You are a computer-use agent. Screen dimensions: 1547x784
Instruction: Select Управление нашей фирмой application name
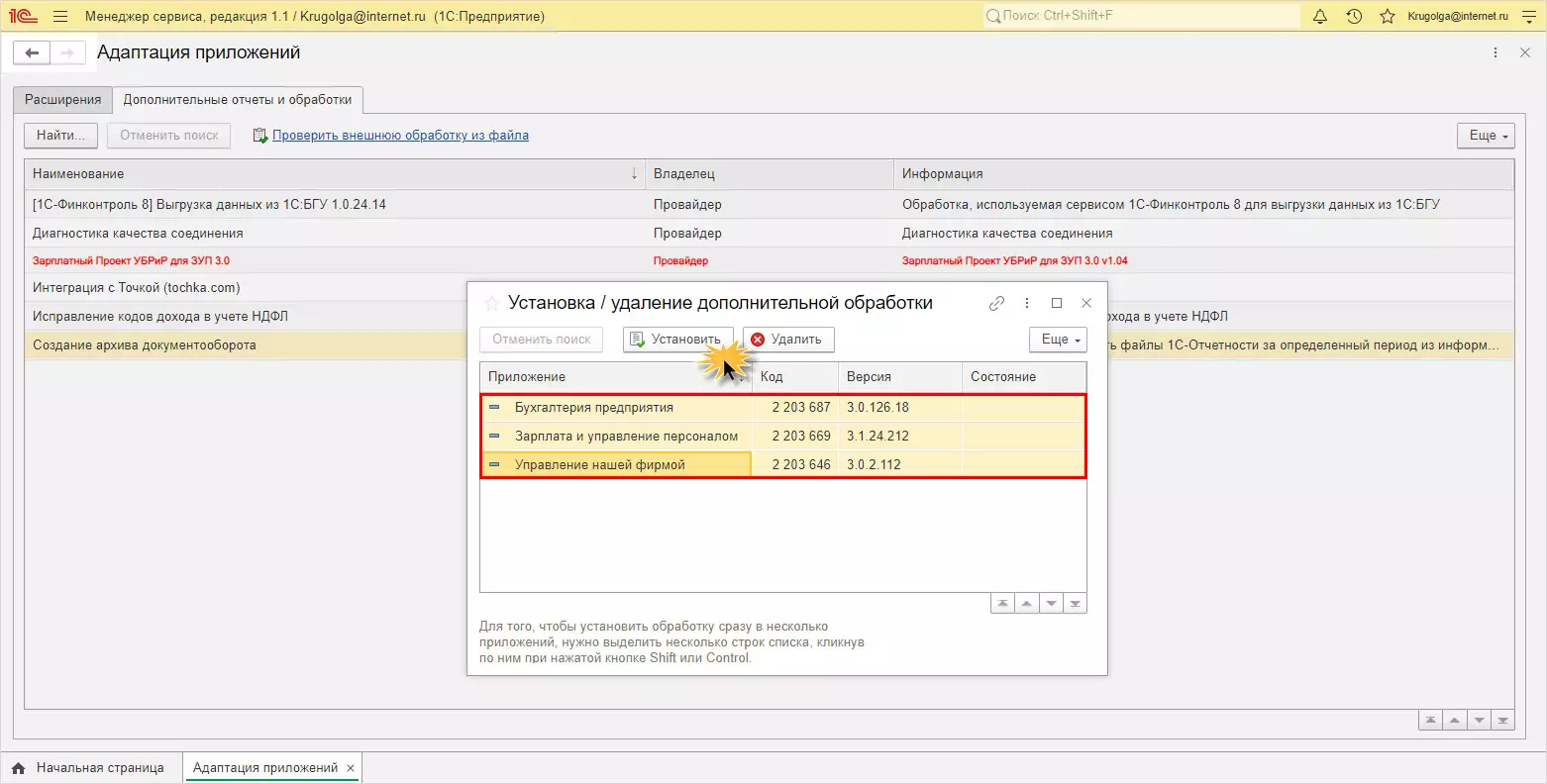pos(600,465)
